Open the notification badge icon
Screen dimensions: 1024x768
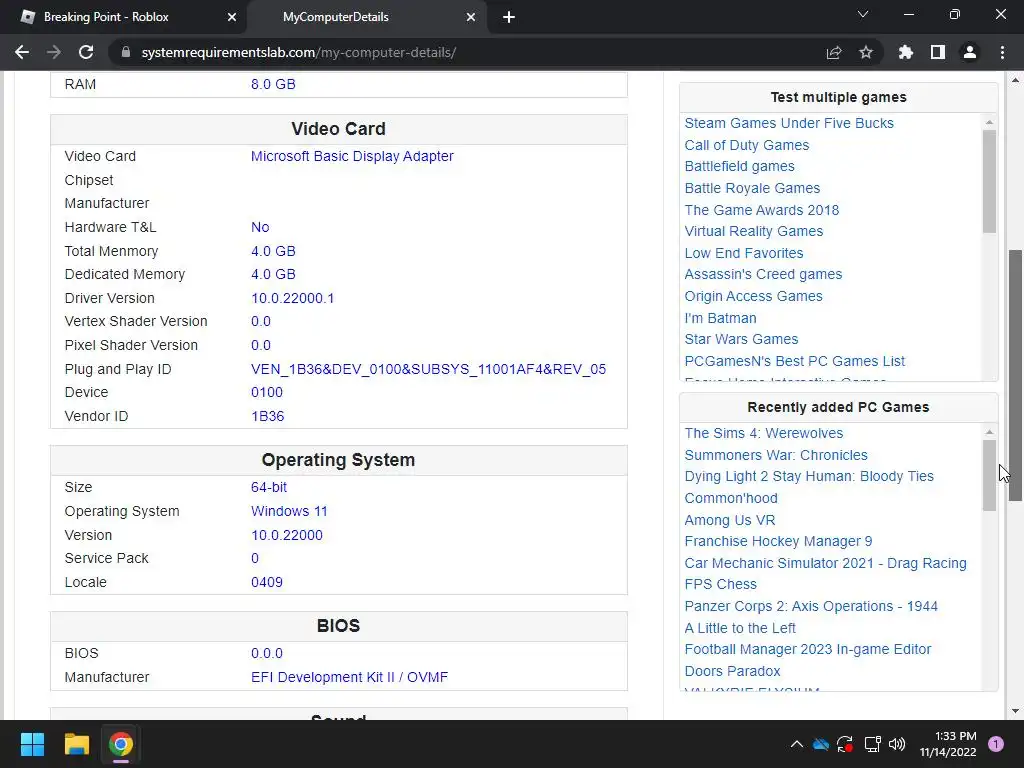click(996, 743)
